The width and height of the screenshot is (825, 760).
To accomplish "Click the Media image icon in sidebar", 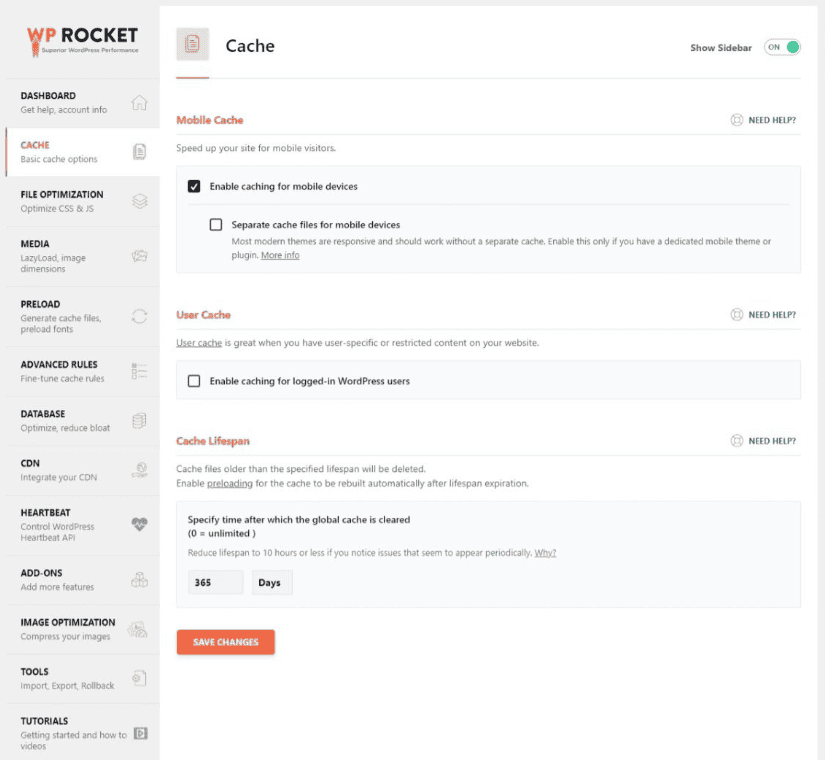I will pos(139,256).
